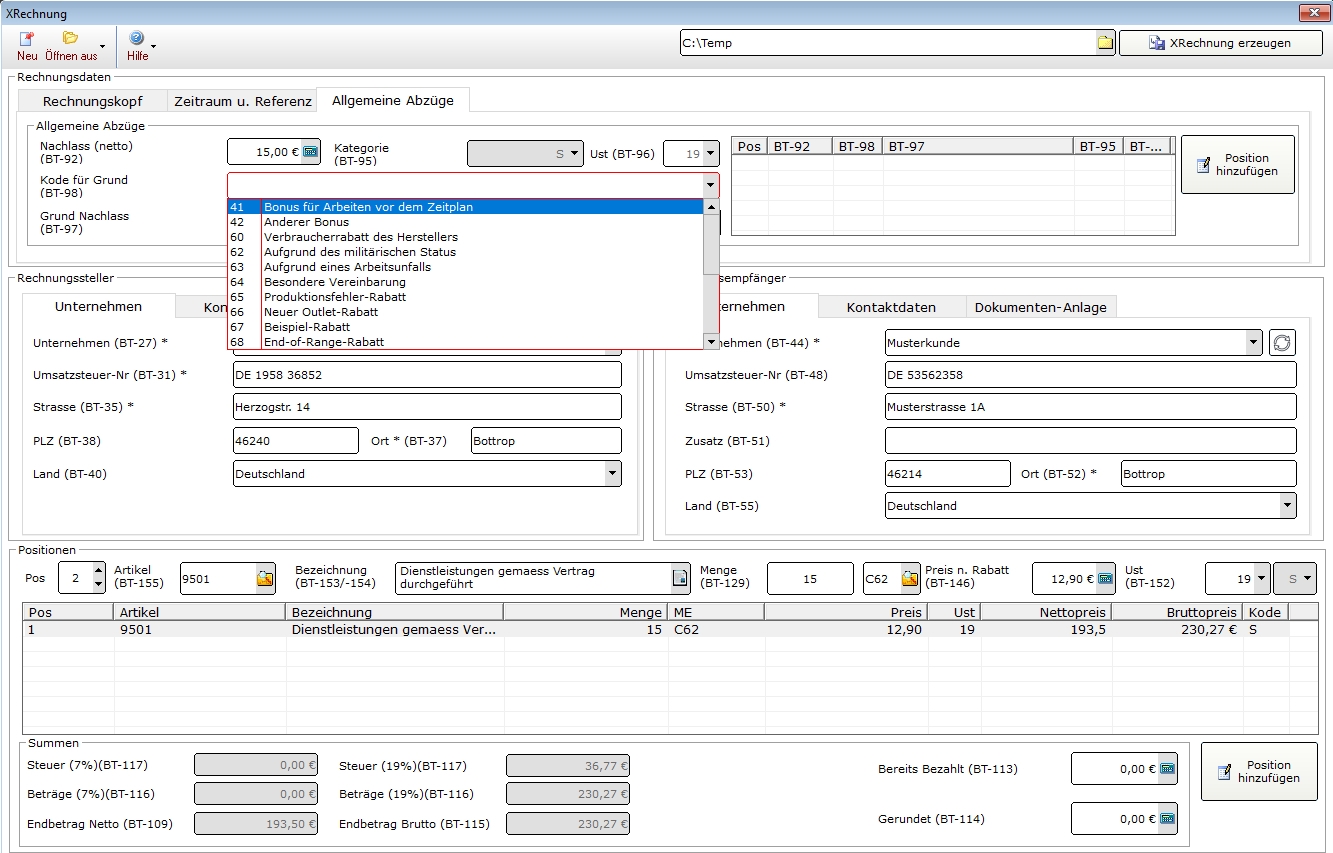
Task: Click calculator icon in Gerundet field
Action: (x=1166, y=819)
